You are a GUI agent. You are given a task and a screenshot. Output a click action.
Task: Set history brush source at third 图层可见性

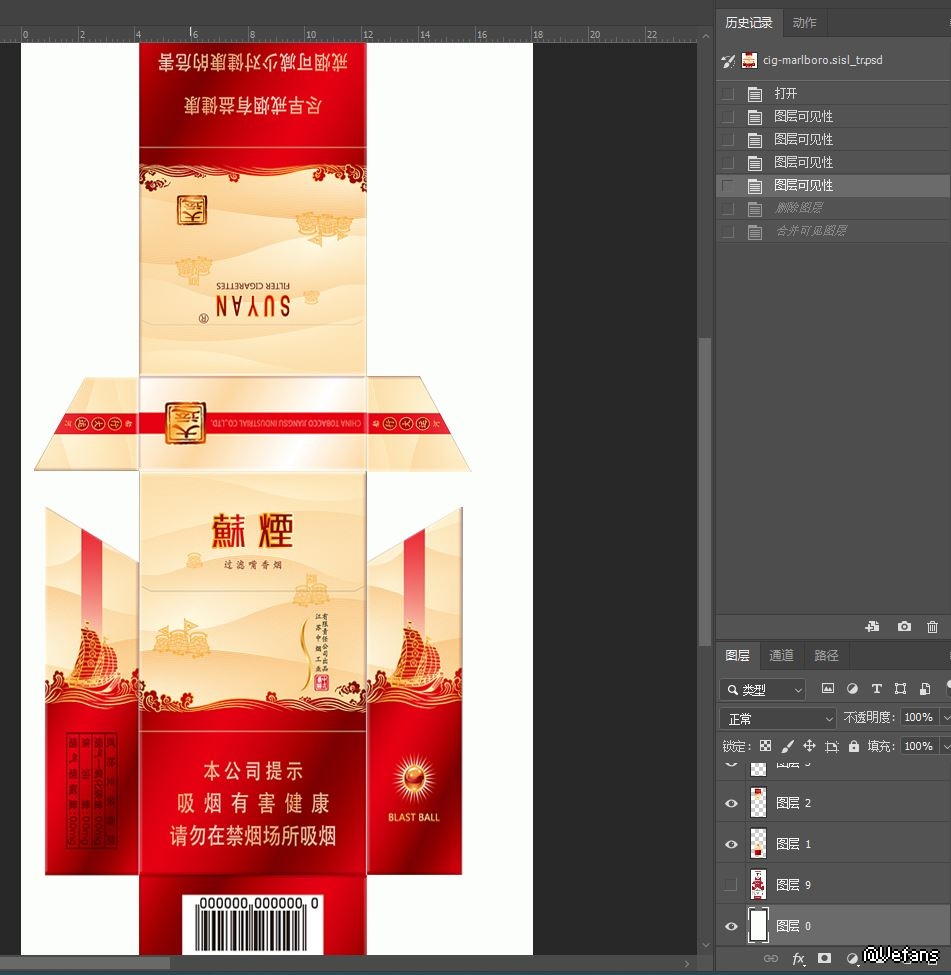pyautogui.click(x=728, y=163)
